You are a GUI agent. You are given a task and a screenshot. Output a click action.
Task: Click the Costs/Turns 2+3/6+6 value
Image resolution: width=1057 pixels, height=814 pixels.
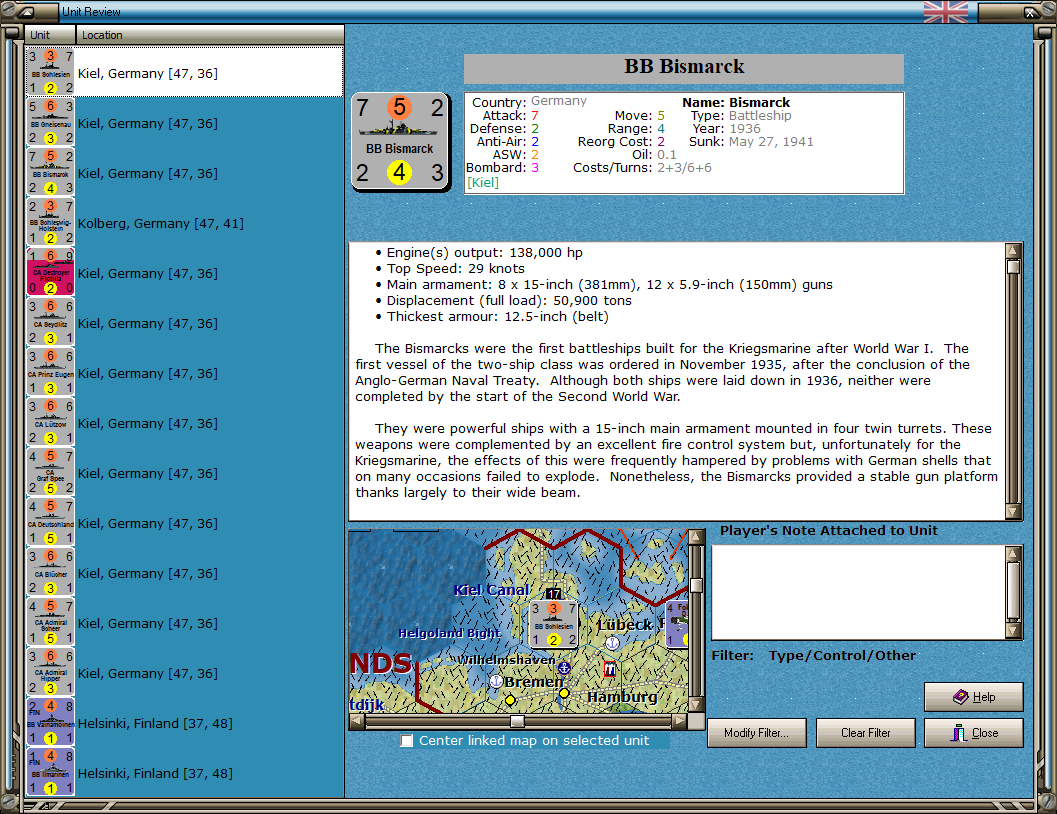(x=684, y=168)
